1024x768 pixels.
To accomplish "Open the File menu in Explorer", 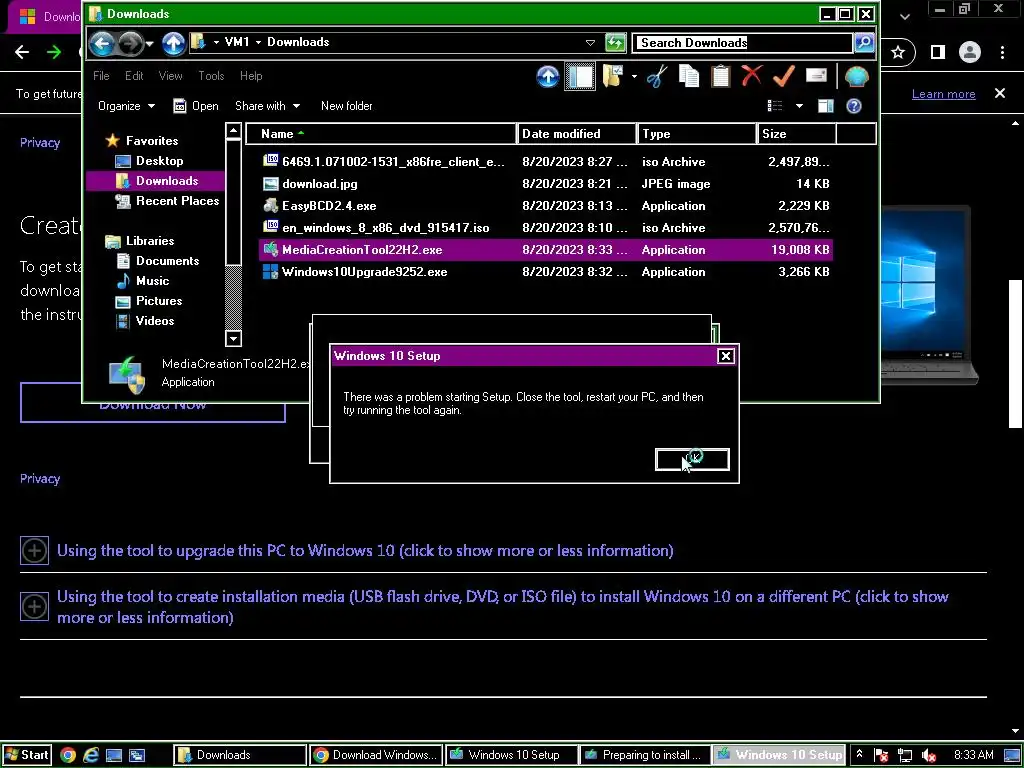I will click(101, 76).
